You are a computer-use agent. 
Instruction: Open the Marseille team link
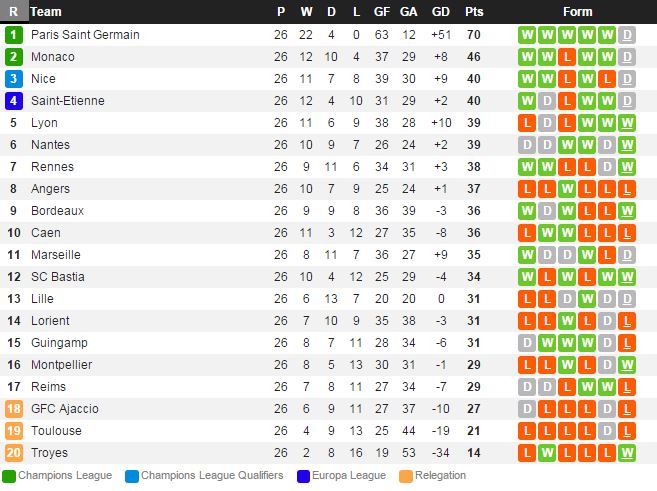coord(55,255)
